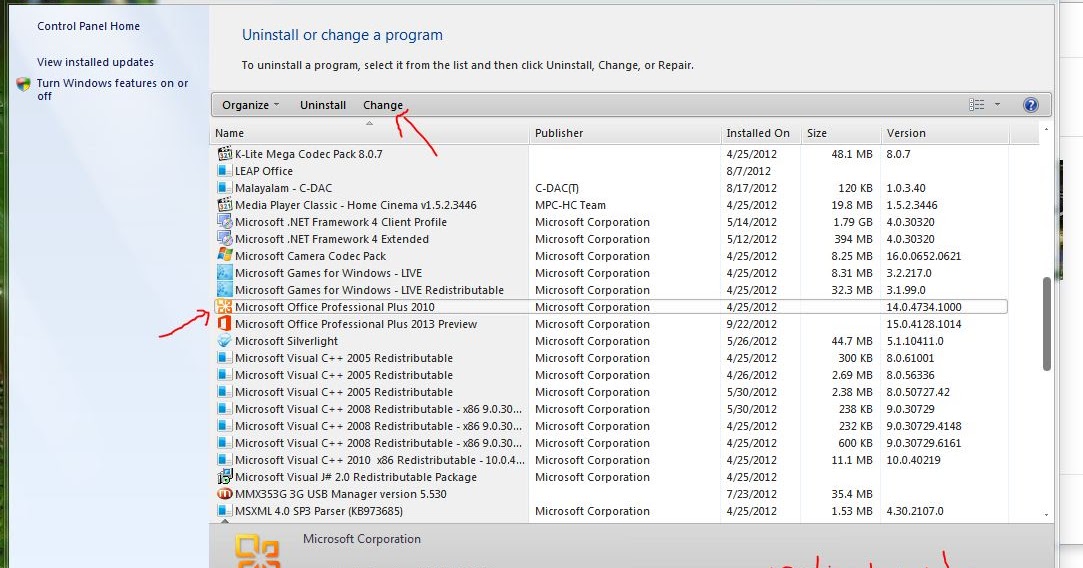
Task: Click version 14.0.4734.1000 cell
Action: pyautogui.click(x=923, y=307)
